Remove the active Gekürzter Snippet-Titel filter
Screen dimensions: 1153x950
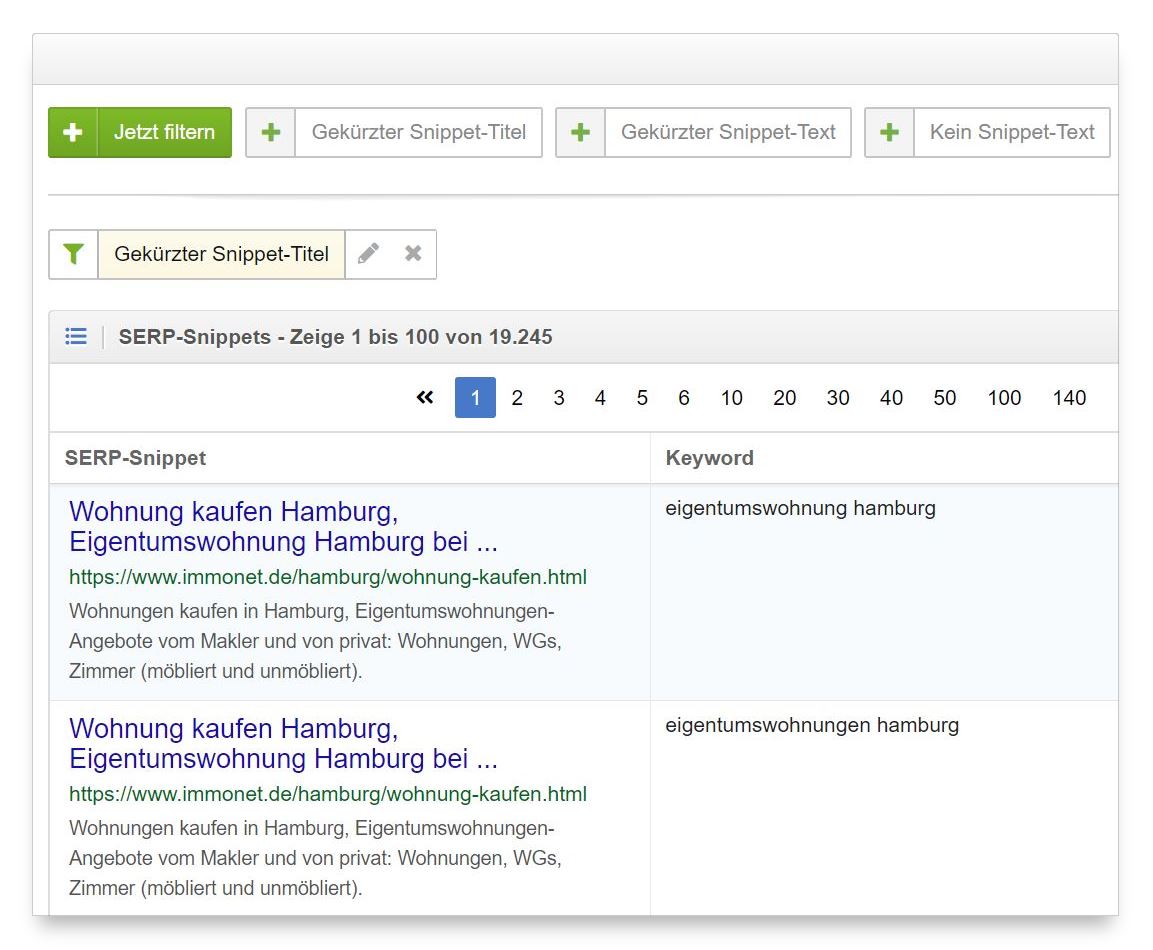[413, 254]
